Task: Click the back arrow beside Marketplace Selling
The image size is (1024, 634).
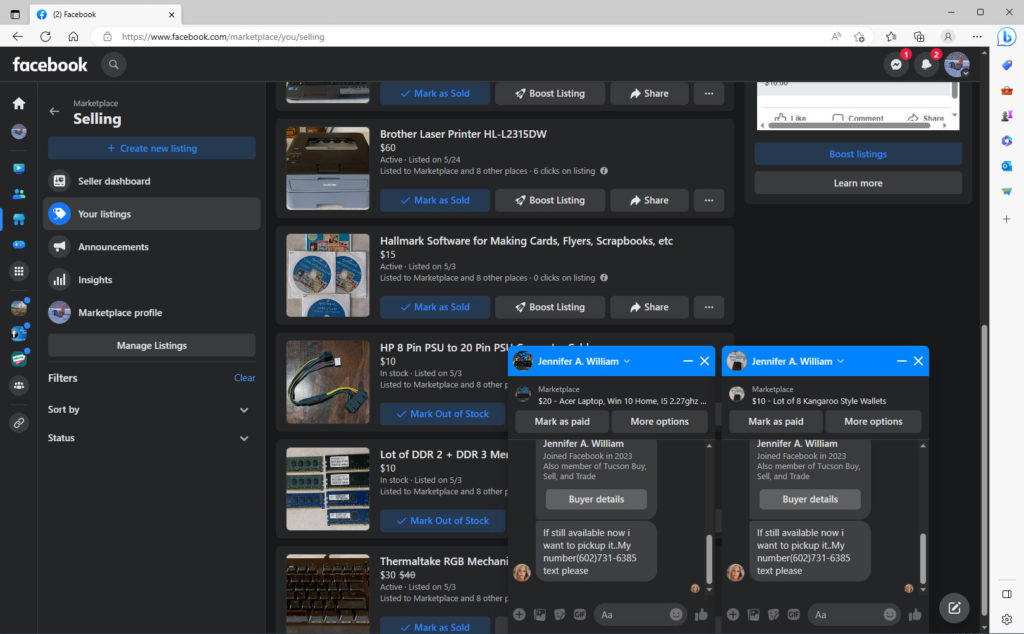Action: pyautogui.click(x=55, y=111)
